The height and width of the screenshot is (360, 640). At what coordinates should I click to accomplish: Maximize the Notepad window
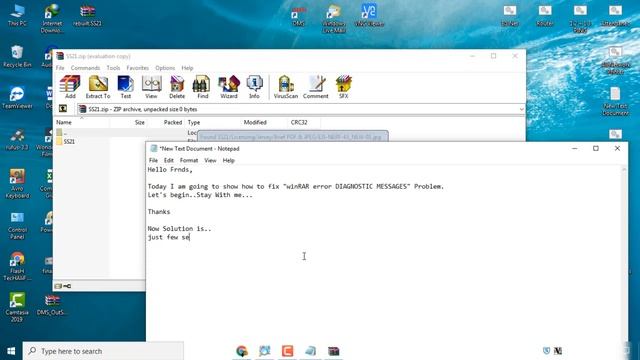(596, 149)
